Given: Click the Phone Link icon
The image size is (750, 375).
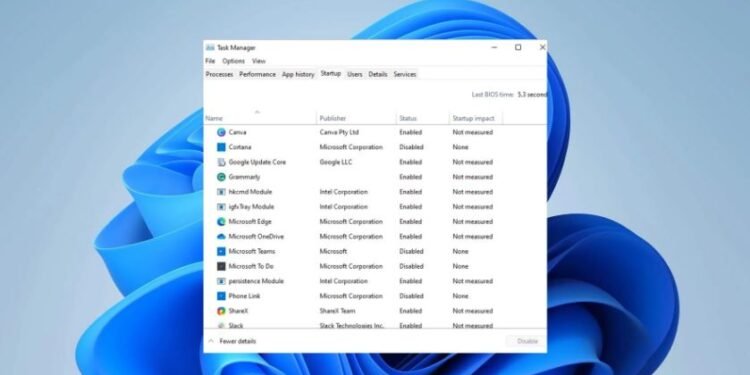Looking at the screenshot, I should (221, 296).
